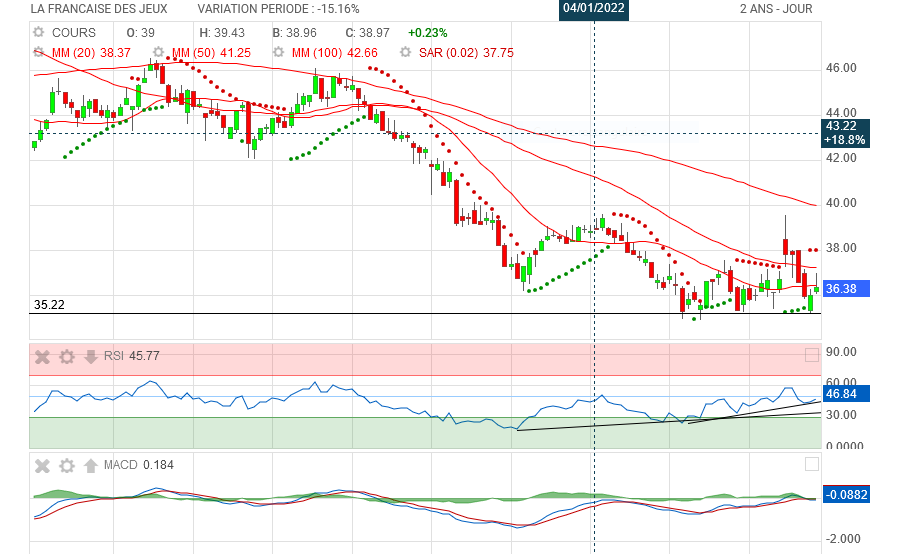Open the SAR (0.02) settings gear

click(405, 52)
